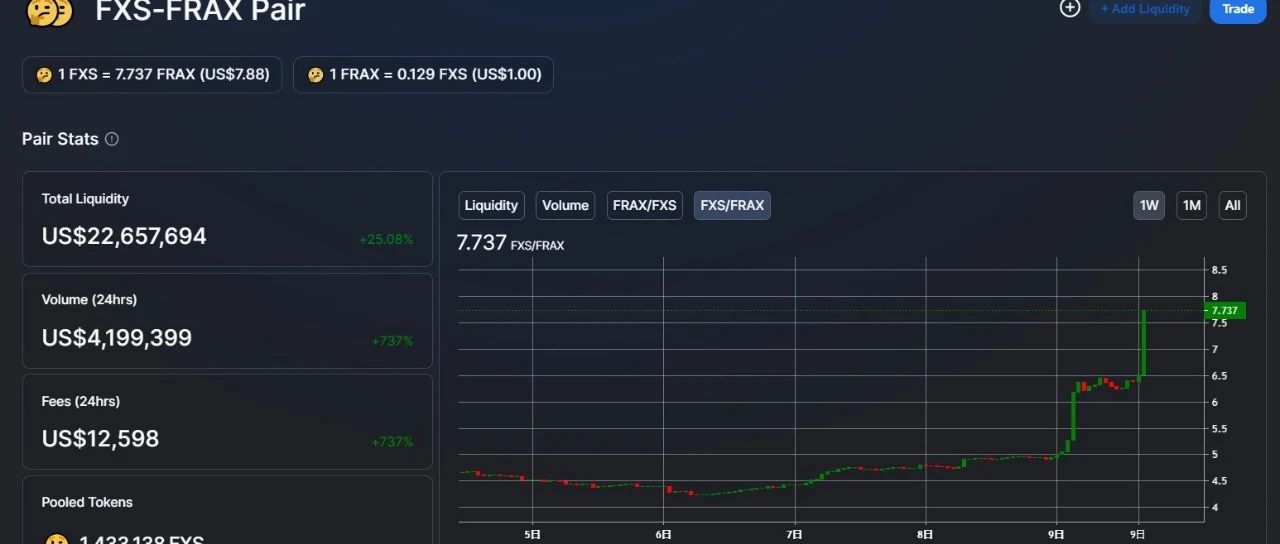
Task: Click the 7.737 FXS/FRAX chart value heading
Action: [510, 243]
